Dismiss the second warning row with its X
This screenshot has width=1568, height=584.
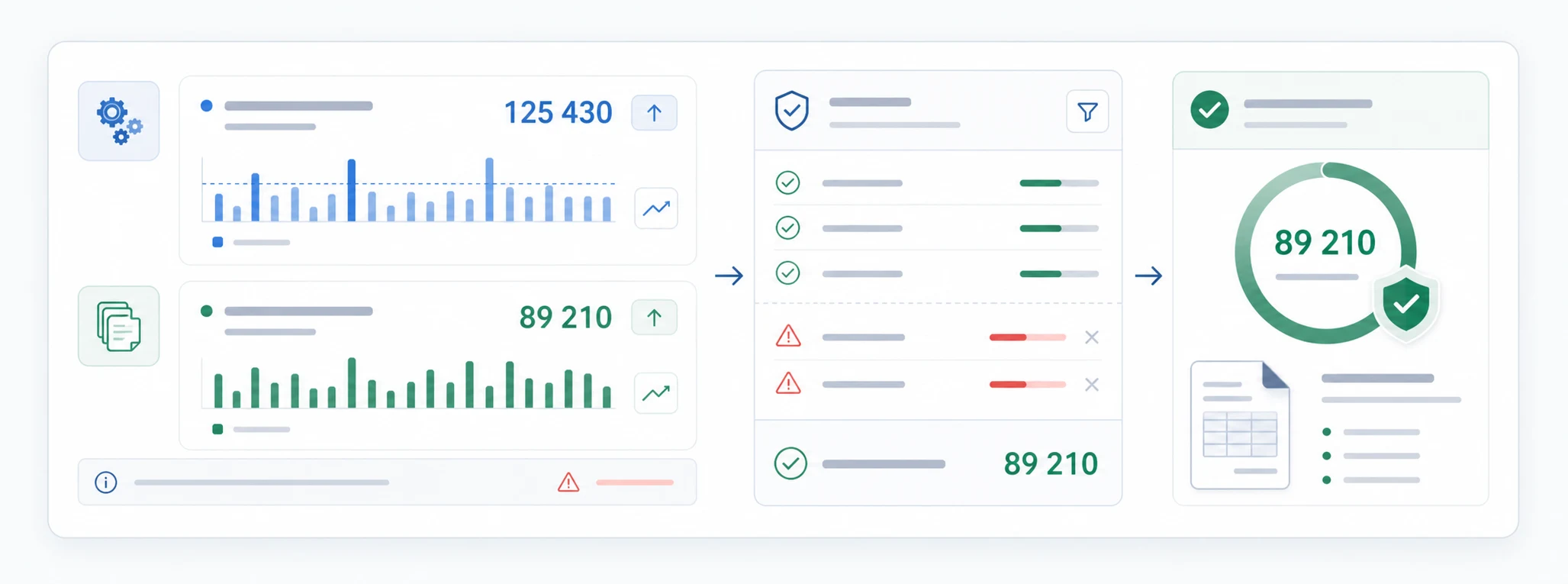(x=1092, y=385)
